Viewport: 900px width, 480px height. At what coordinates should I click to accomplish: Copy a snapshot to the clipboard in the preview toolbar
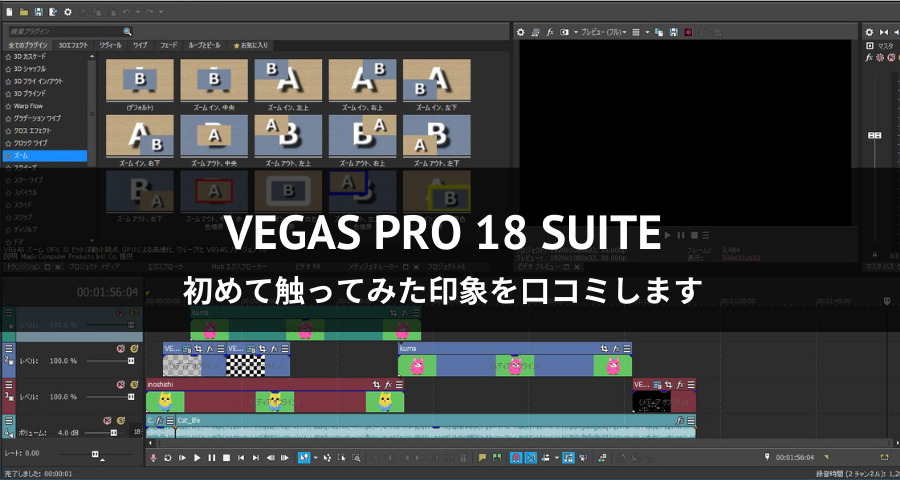click(659, 33)
